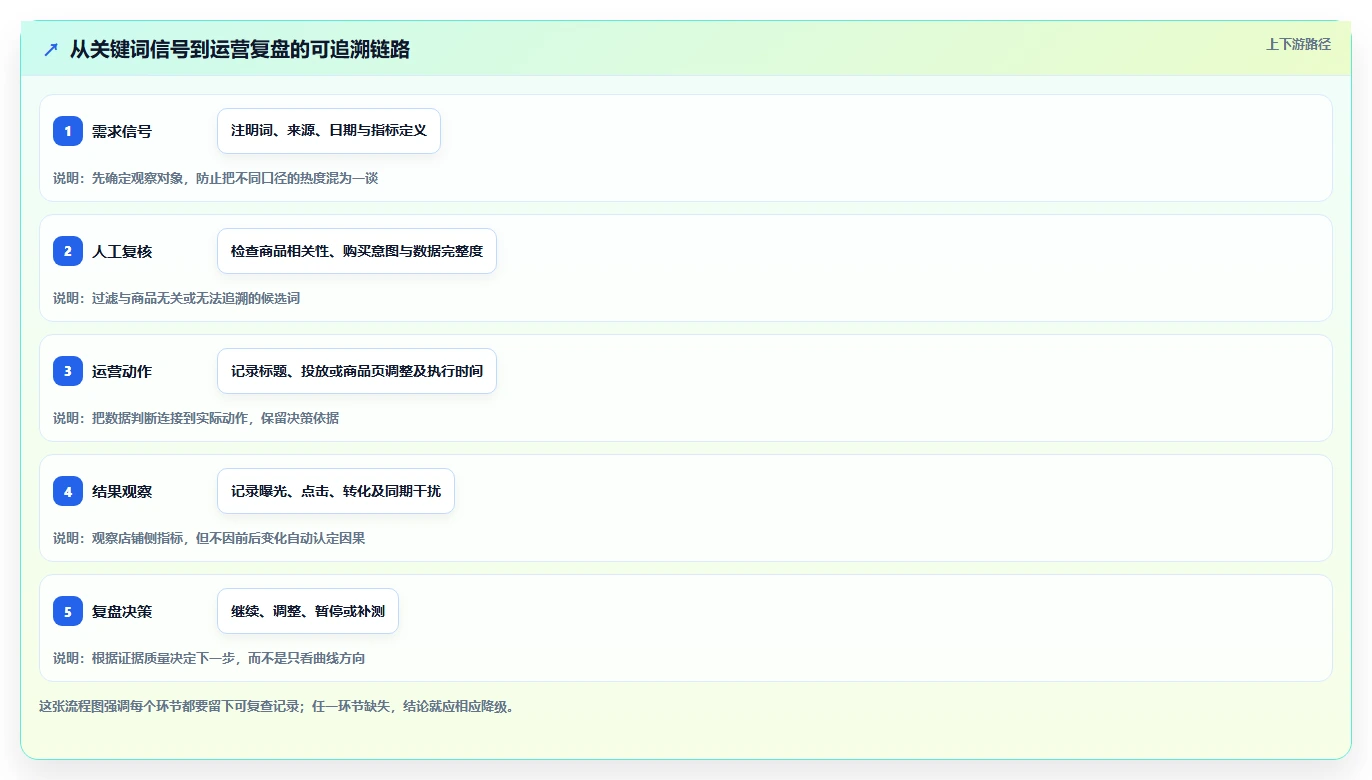Click the step 3 number badge
1372x780 pixels.
68,371
